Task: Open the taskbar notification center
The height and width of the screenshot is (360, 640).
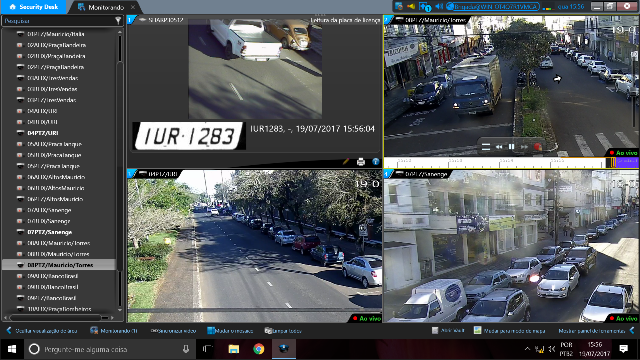Action: (x=623, y=349)
